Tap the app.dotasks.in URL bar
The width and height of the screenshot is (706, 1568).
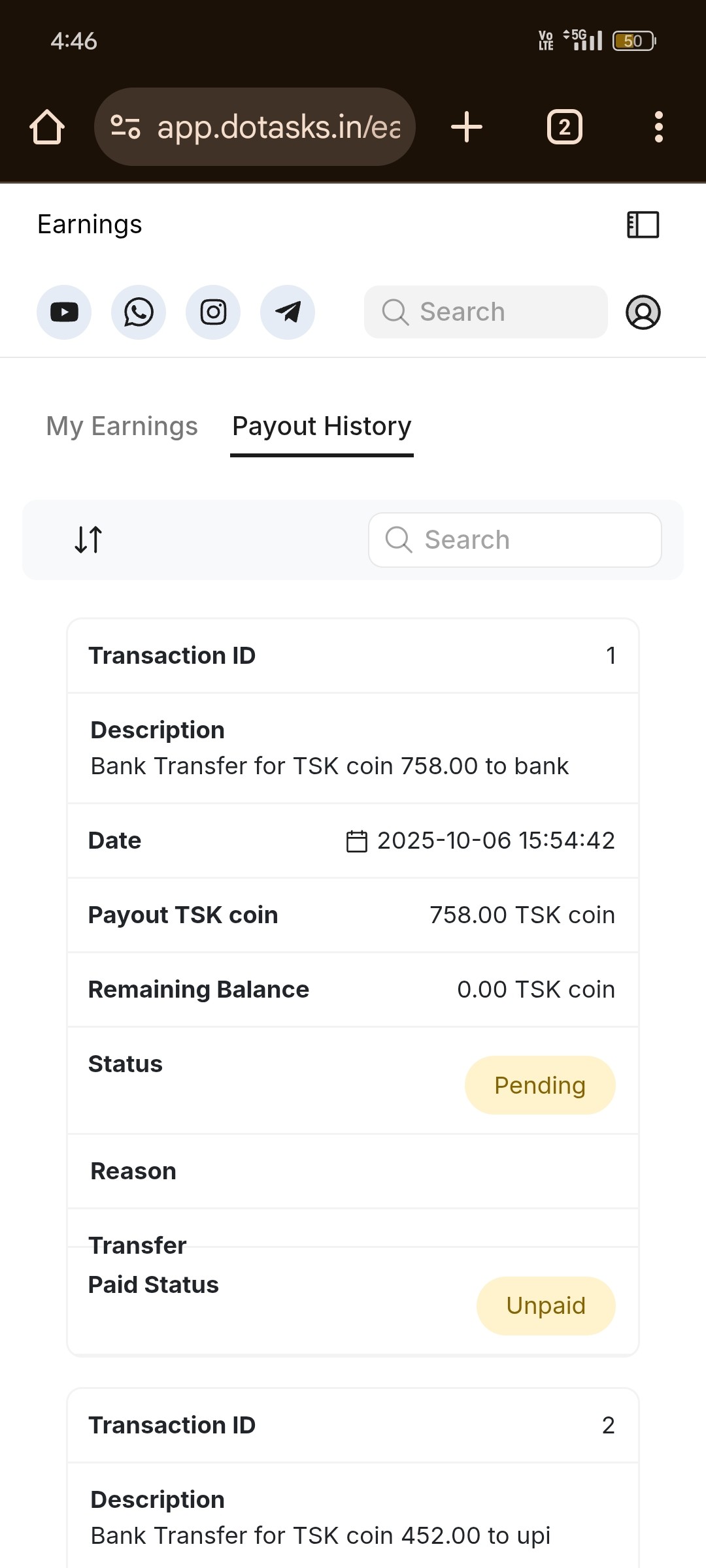278,127
